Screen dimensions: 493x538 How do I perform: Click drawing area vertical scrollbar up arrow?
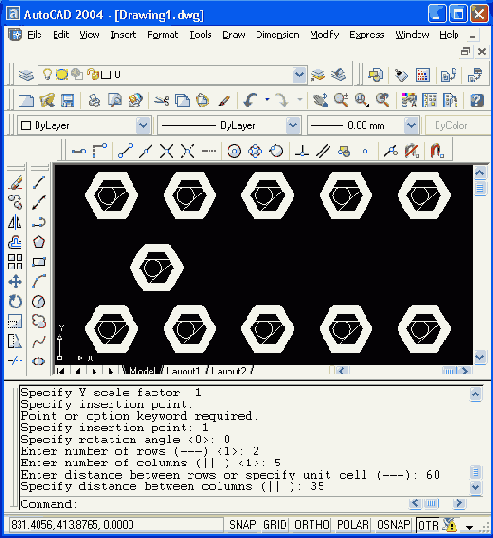point(480,172)
